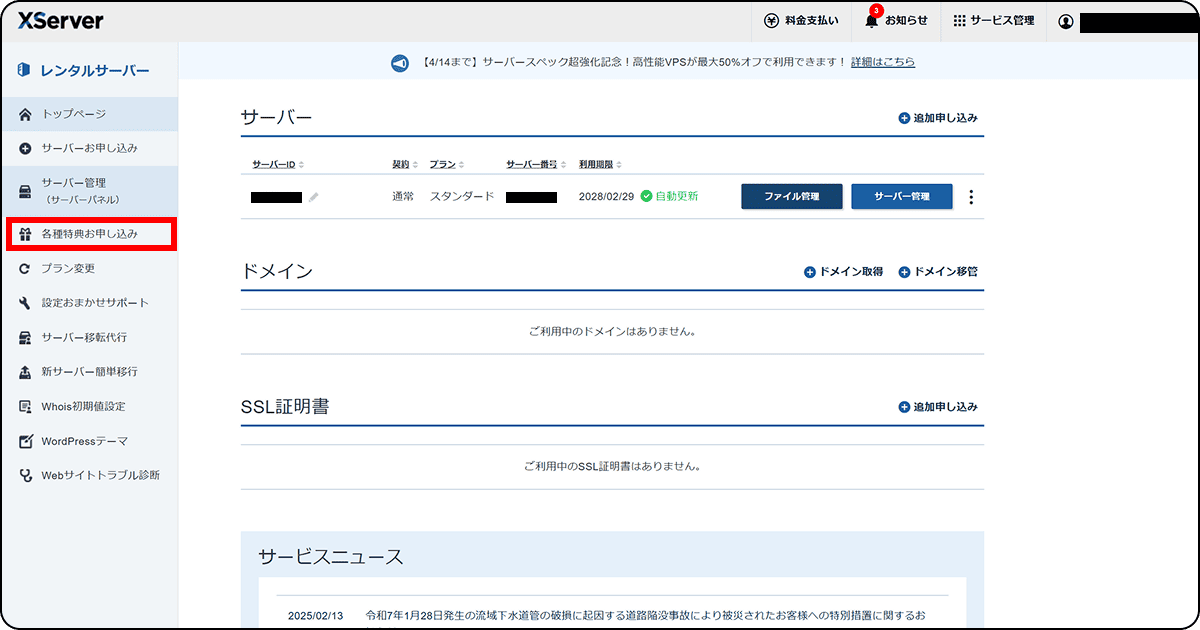
Task: Open 詳細はこちら campaign link
Action: 883,62
